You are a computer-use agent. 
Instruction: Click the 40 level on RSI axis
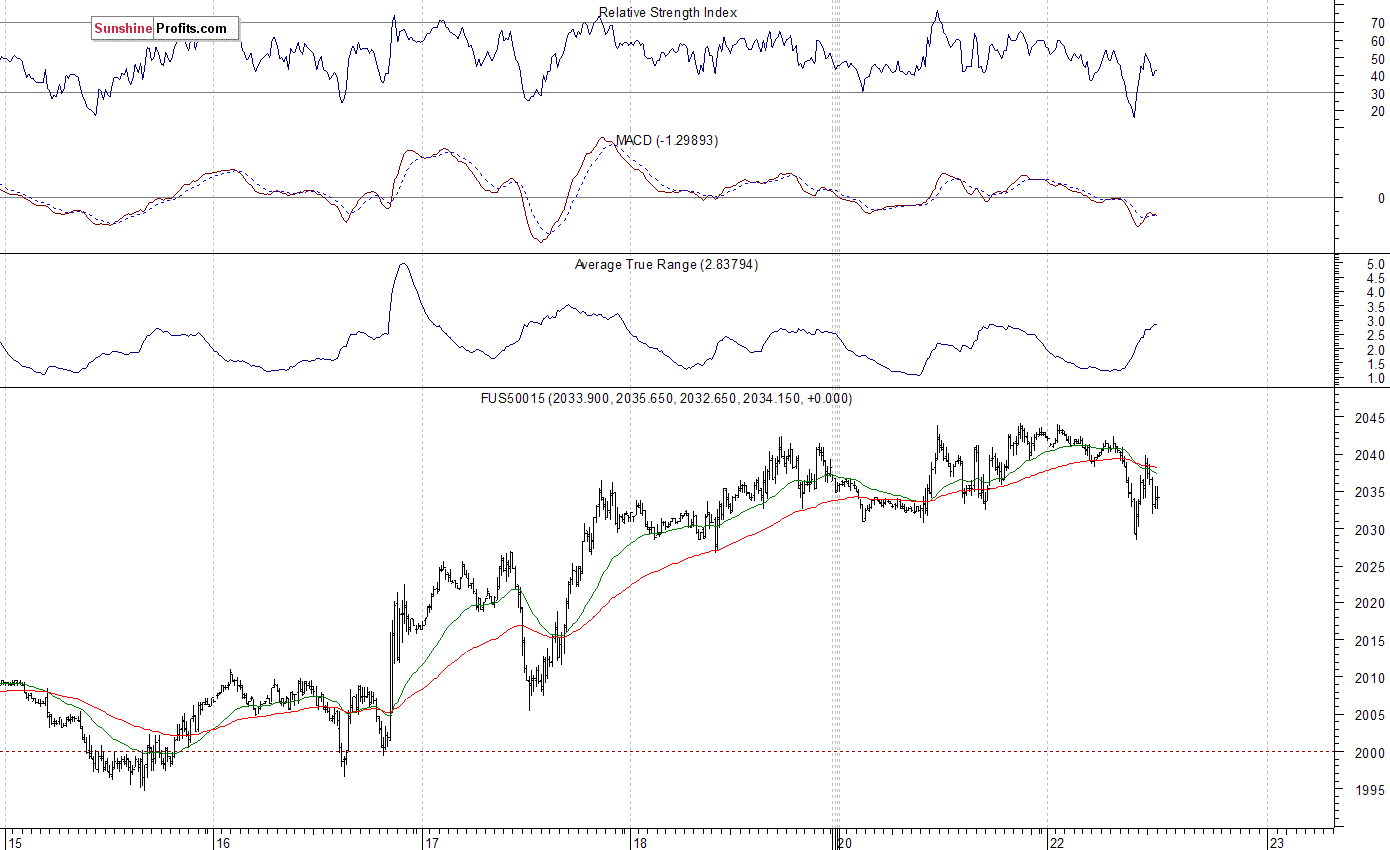1377,76
